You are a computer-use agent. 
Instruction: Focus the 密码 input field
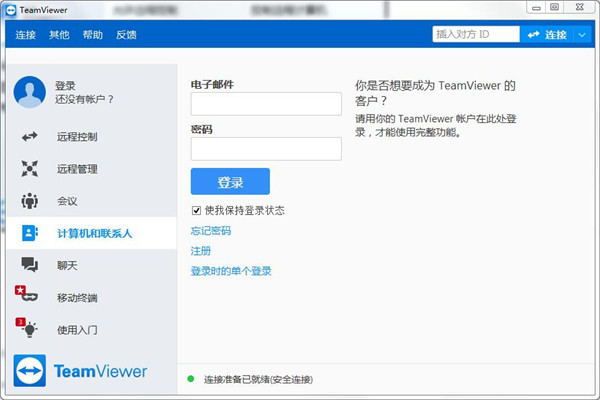(266, 149)
